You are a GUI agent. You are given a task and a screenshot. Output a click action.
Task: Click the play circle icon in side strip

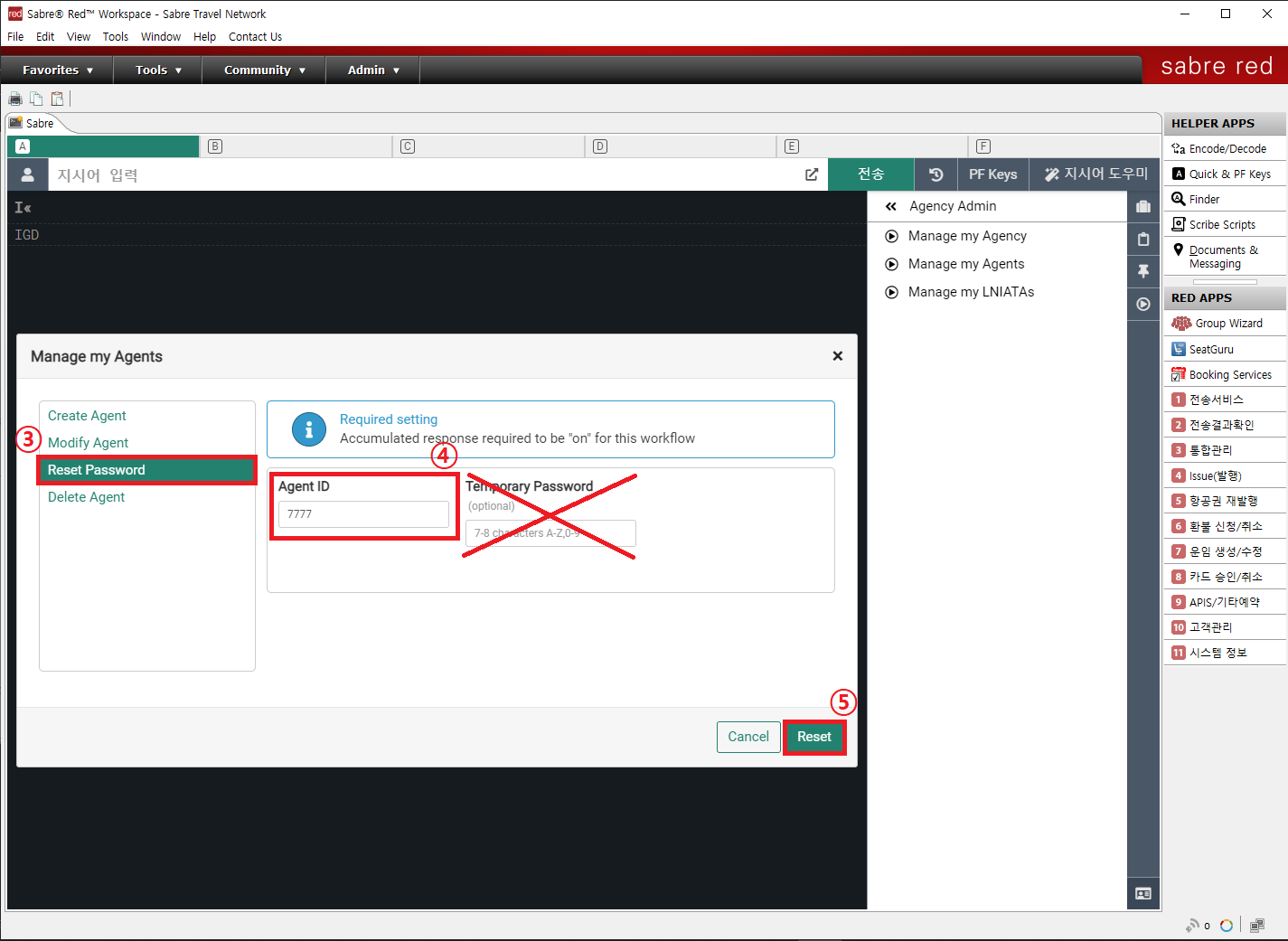[x=1143, y=304]
